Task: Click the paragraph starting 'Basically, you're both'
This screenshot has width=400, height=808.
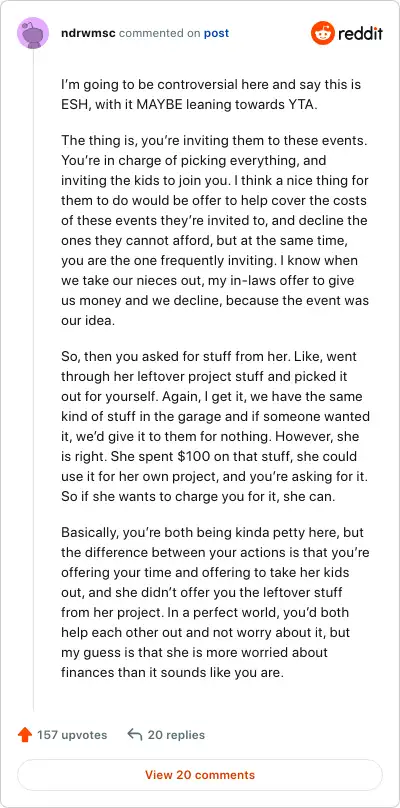Action: pos(215,603)
